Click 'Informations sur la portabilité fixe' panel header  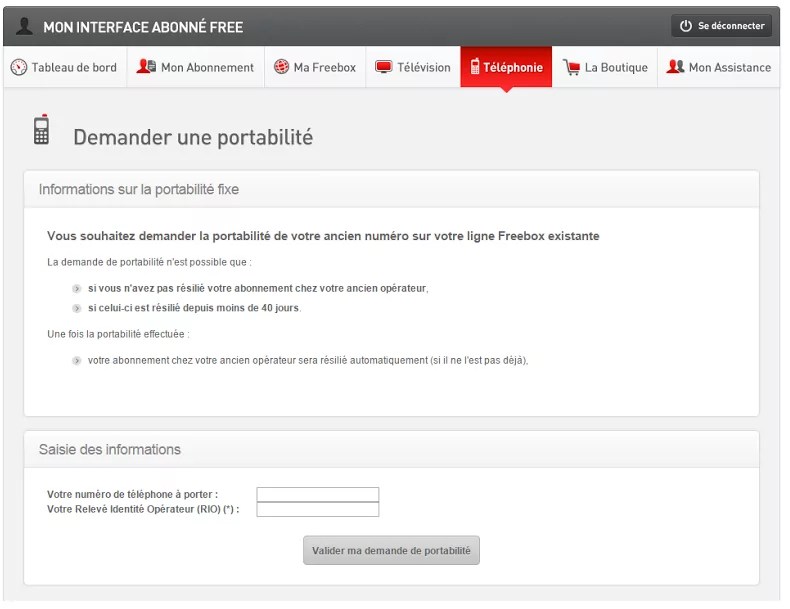[391, 189]
